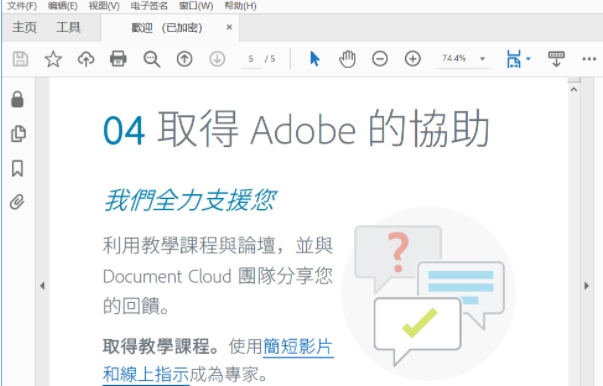This screenshot has height=386, width=603.
Task: Open the security lock panel
Action: coord(17,99)
